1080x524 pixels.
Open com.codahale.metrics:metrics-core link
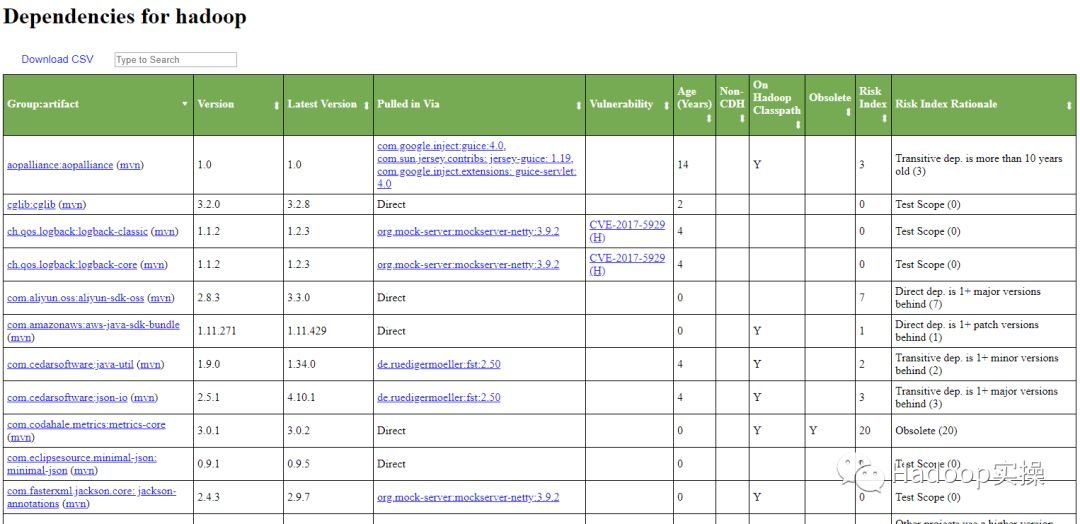tap(86, 424)
